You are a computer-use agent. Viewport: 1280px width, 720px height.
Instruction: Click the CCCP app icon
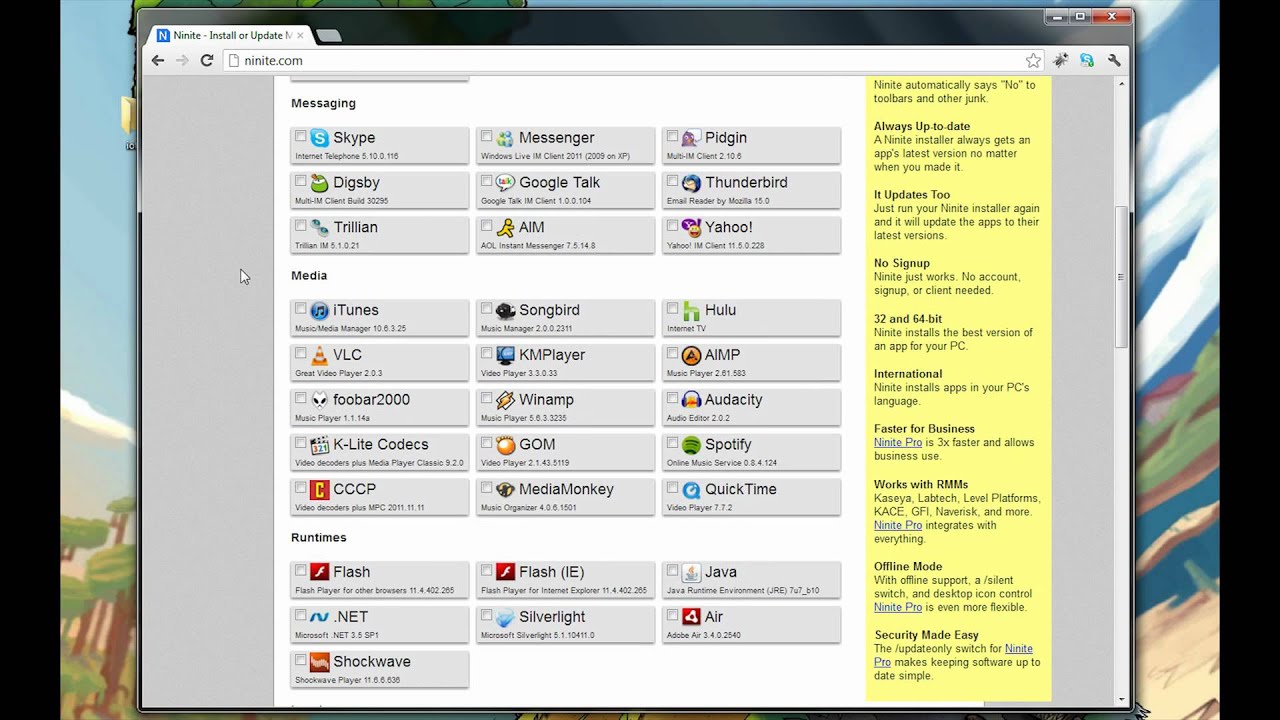(x=319, y=490)
